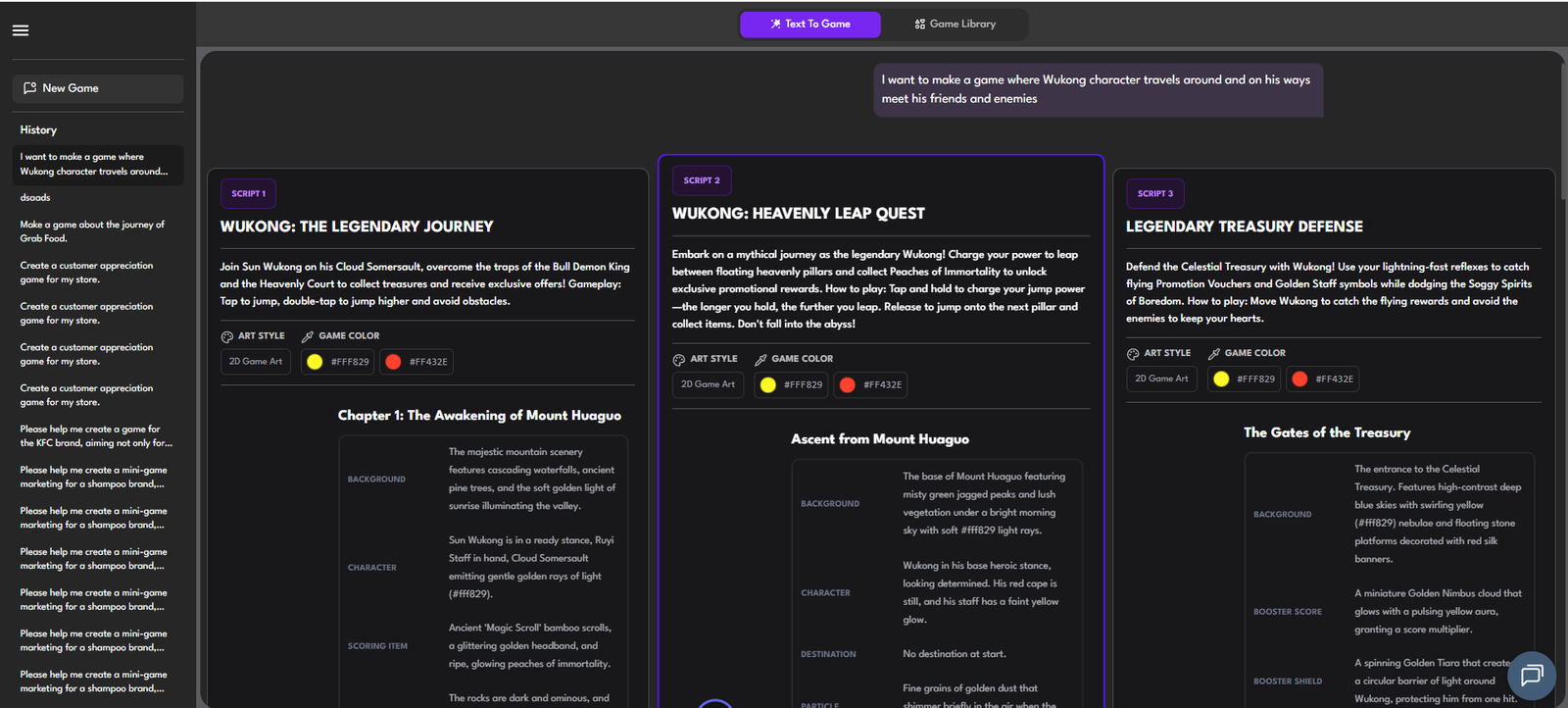Open the 'dsaads' history entry

pyautogui.click(x=35, y=198)
